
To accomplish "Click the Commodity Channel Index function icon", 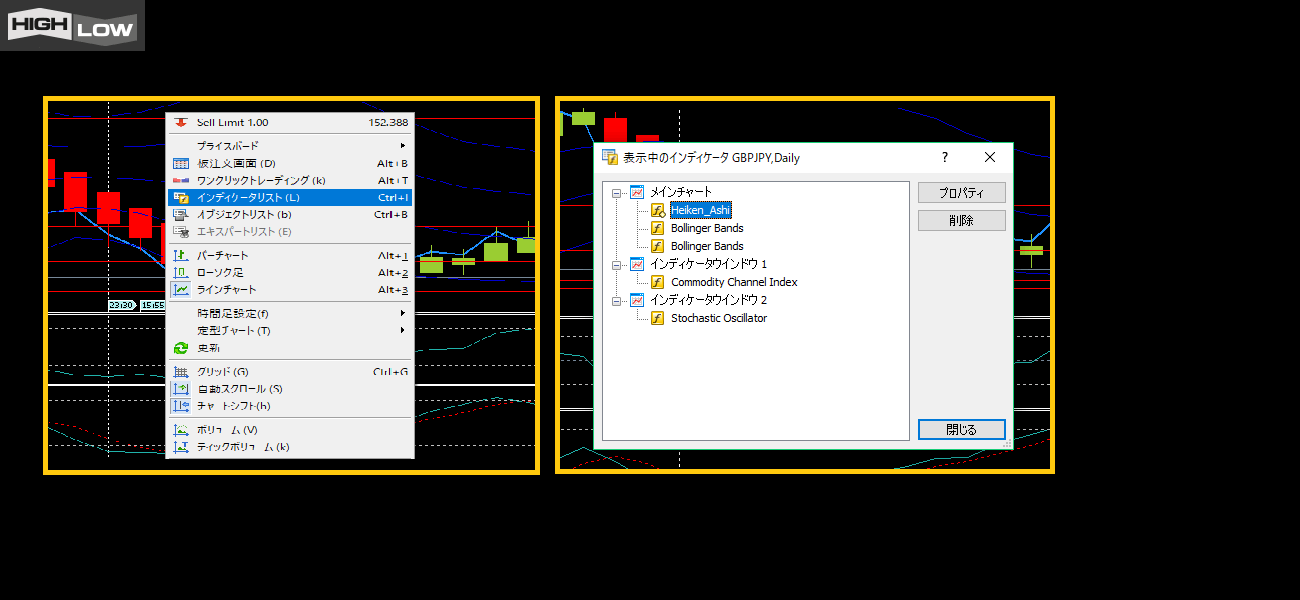I will click(x=657, y=282).
